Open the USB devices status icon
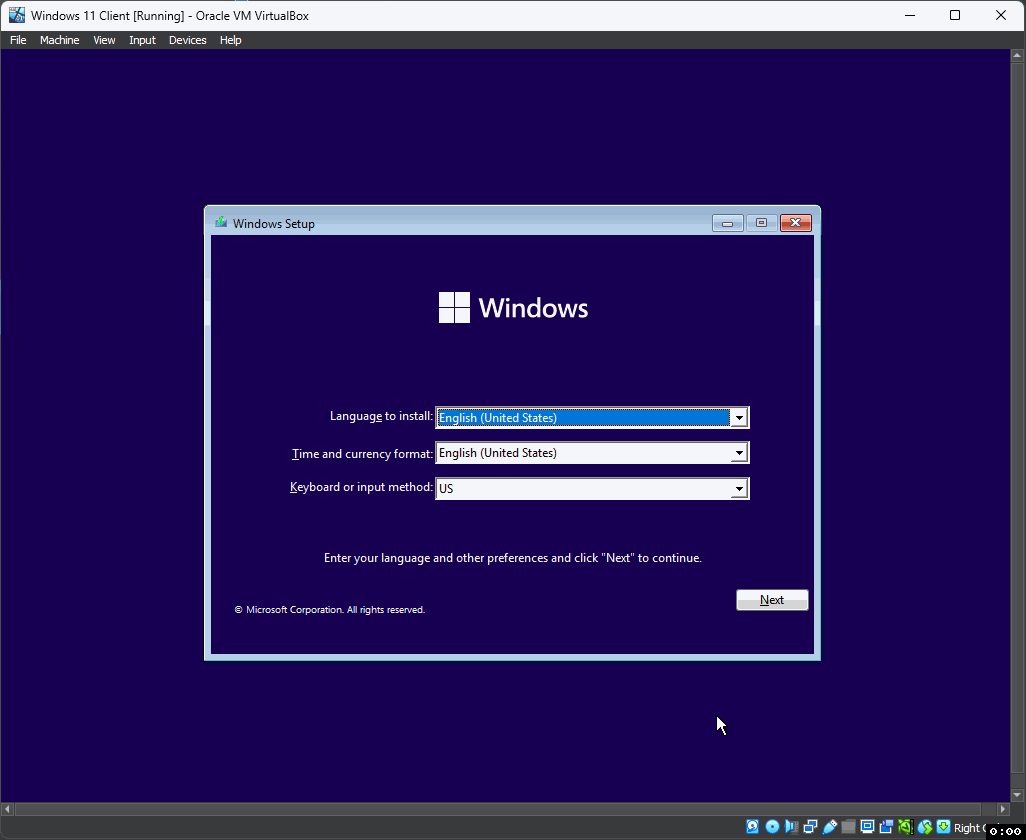This screenshot has width=1026, height=840. [x=829, y=827]
